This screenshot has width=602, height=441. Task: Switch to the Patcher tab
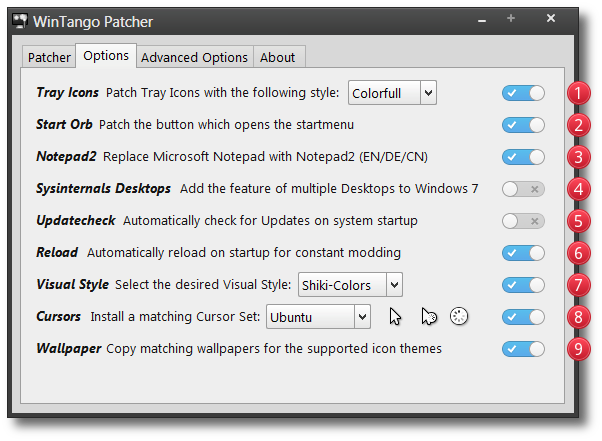click(x=49, y=57)
